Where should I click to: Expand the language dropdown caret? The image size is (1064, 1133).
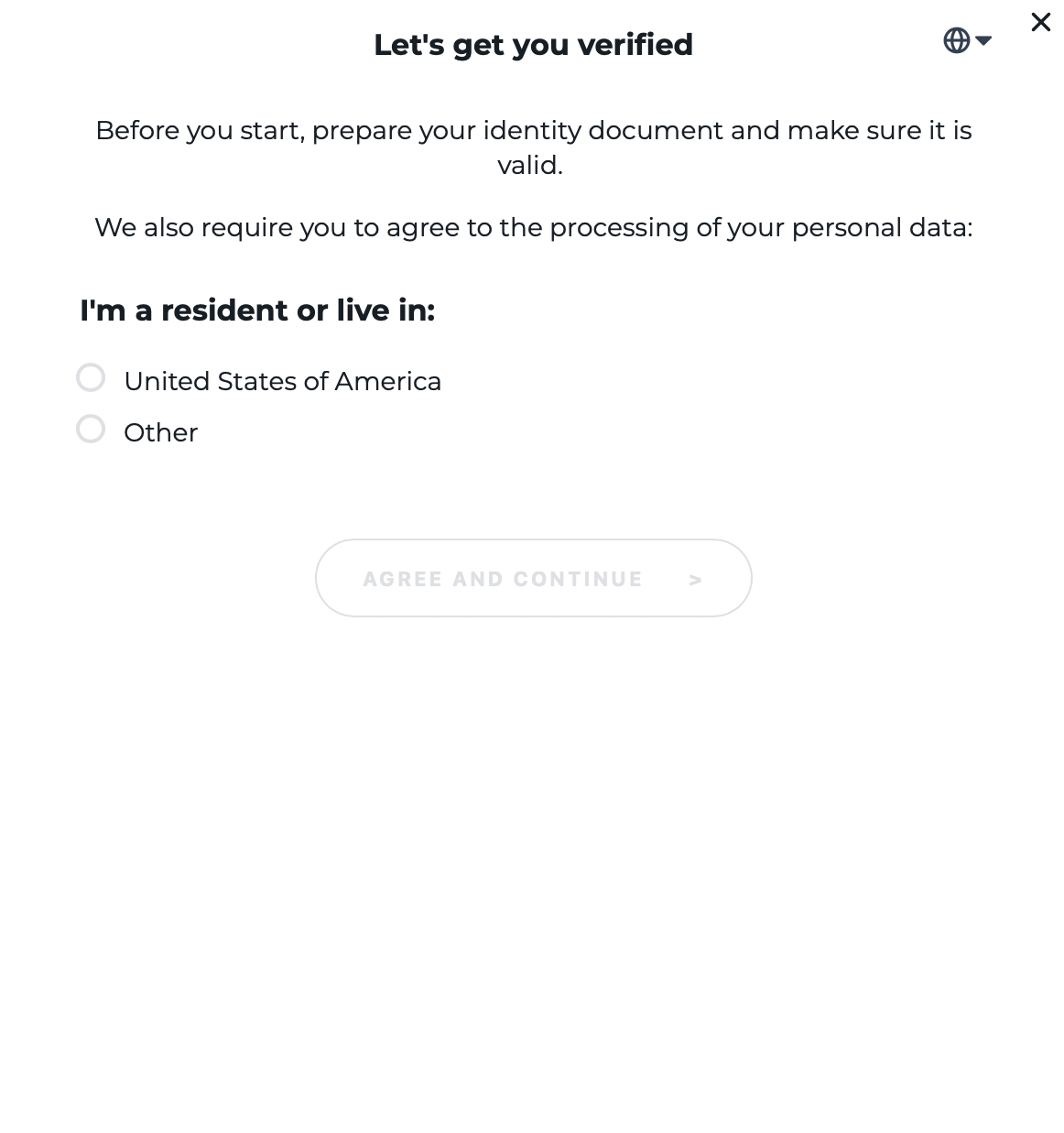click(x=983, y=40)
